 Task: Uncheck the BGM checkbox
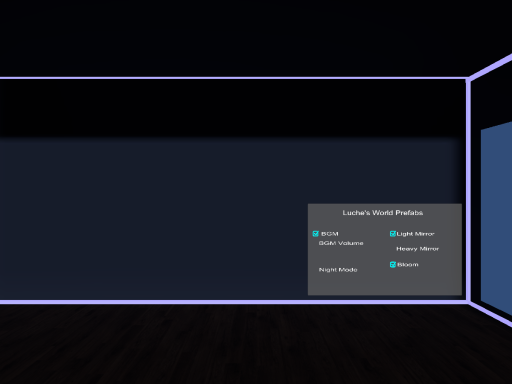click(316, 234)
